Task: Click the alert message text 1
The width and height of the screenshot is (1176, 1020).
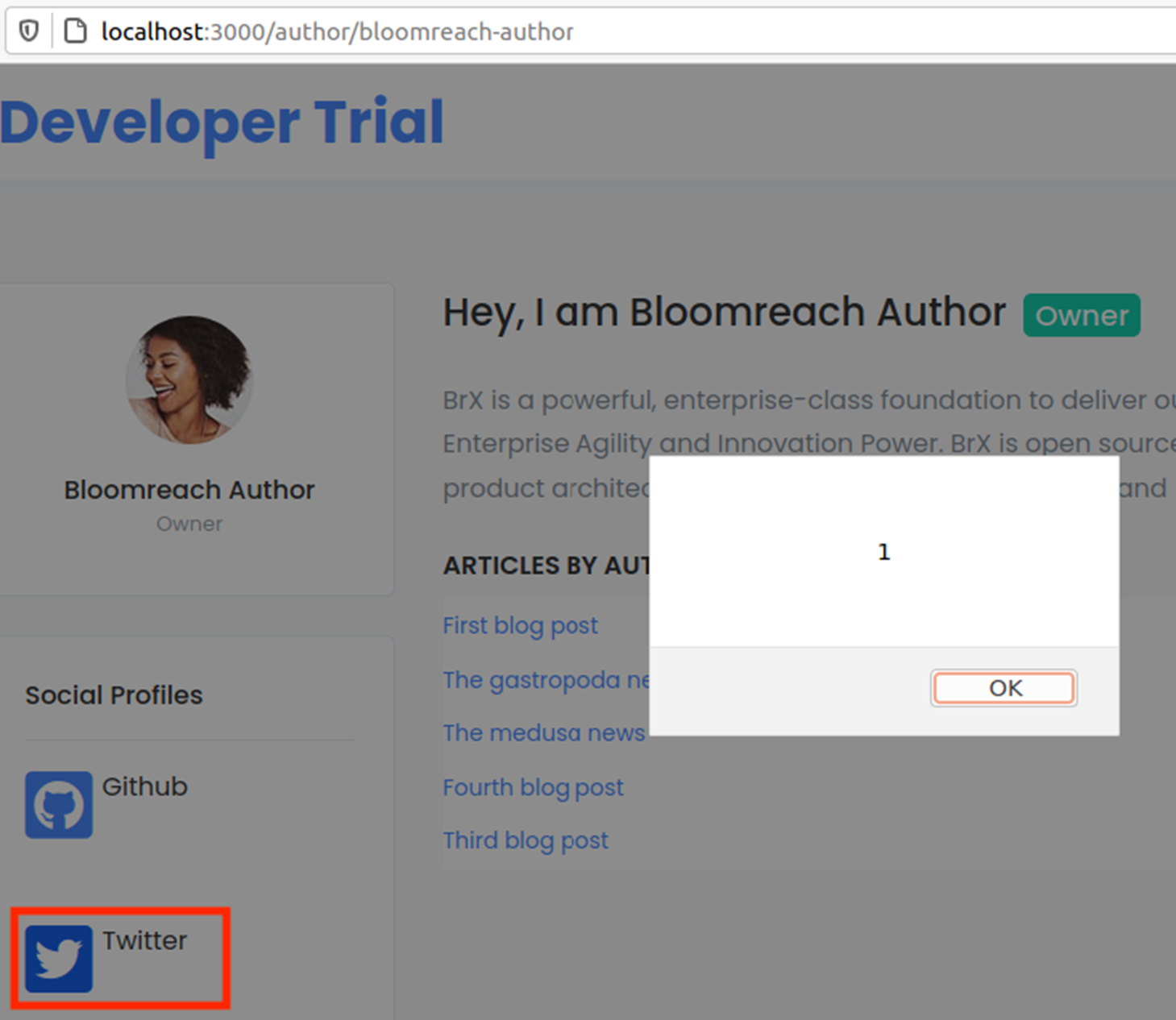Action: coord(884,552)
